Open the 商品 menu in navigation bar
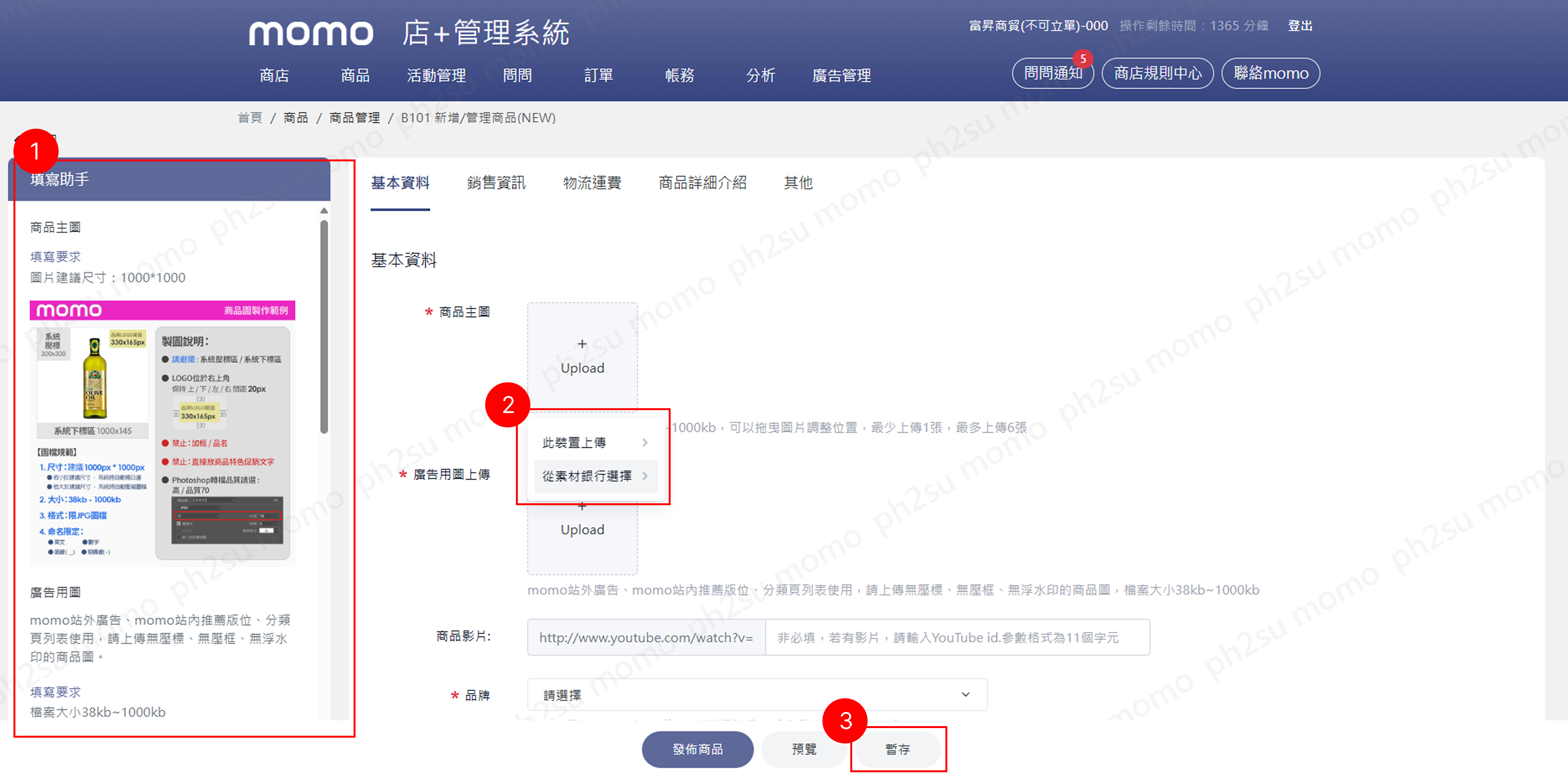The height and width of the screenshot is (778, 1568). tap(355, 76)
